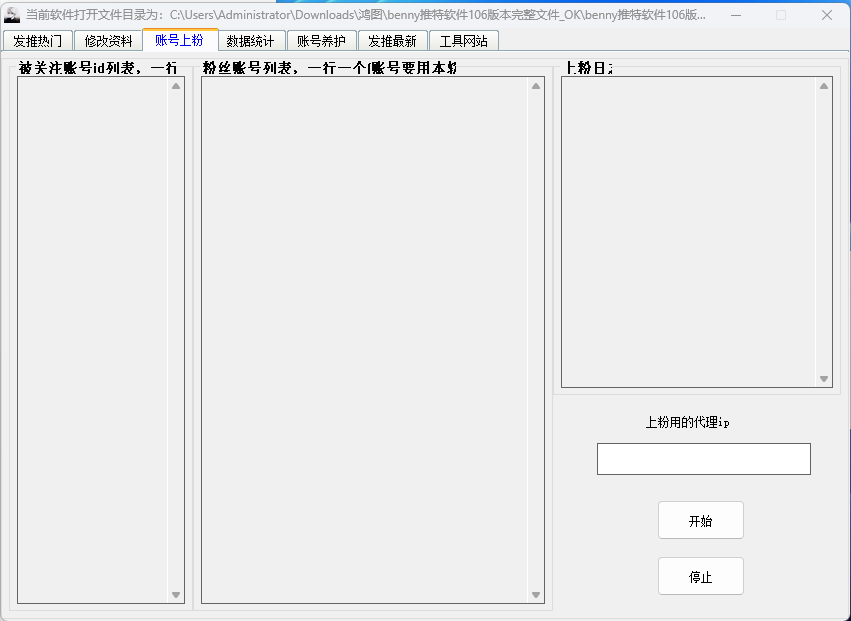This screenshot has width=851, height=621.
Task: Switch to the 发推最新 tab
Action: (392, 41)
